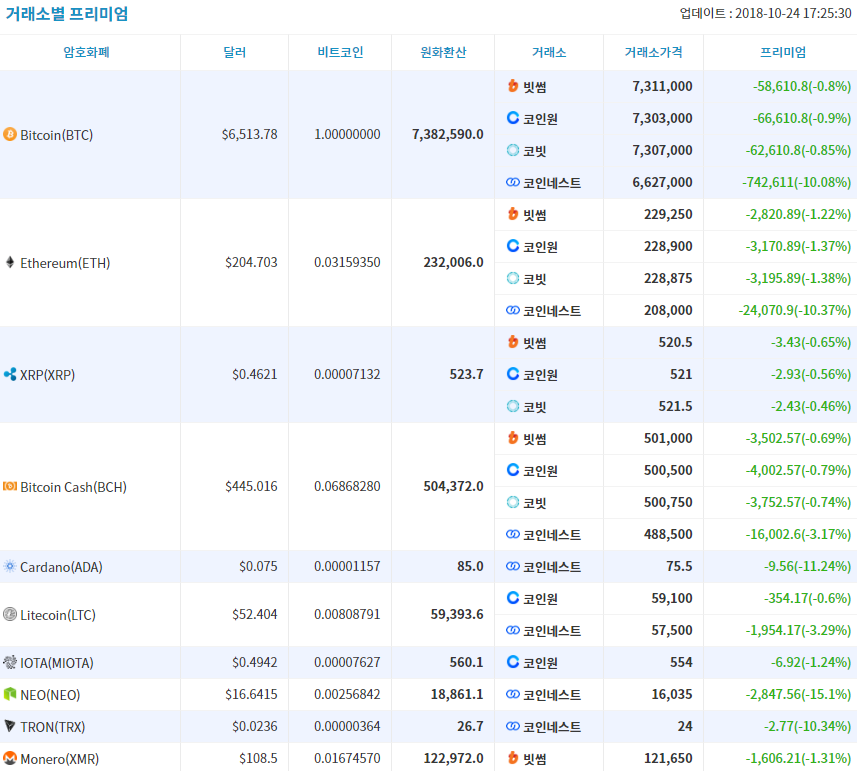
Task: Sort by 프리미엄 column header
Action: 783,52
